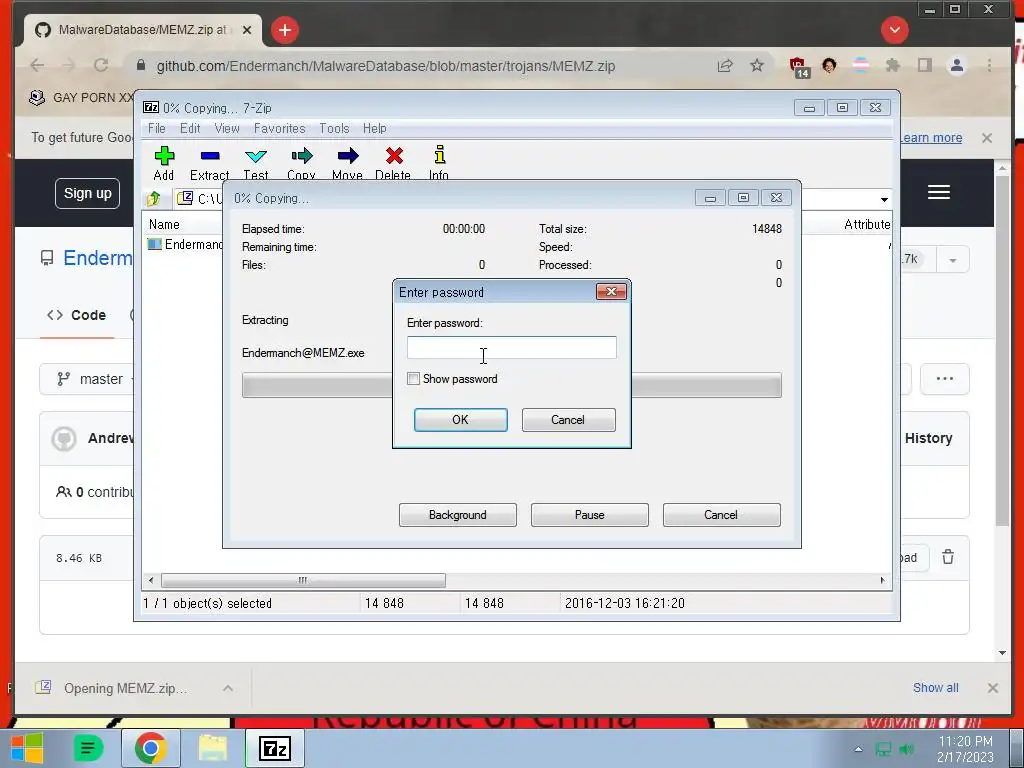Go up one folder level in 7-Zip
Viewport: 1024px width, 768px height.
pos(154,199)
